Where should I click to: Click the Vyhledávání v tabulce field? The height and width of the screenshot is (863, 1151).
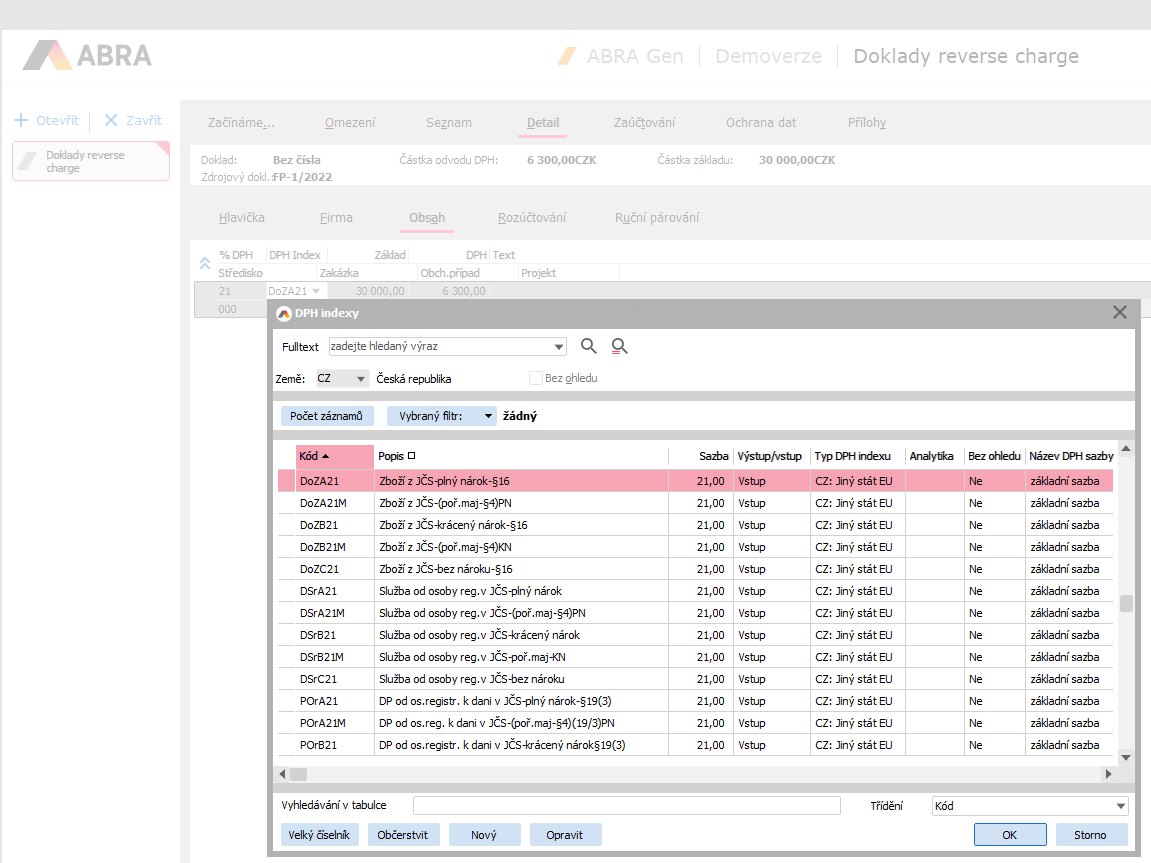[x=626, y=806]
